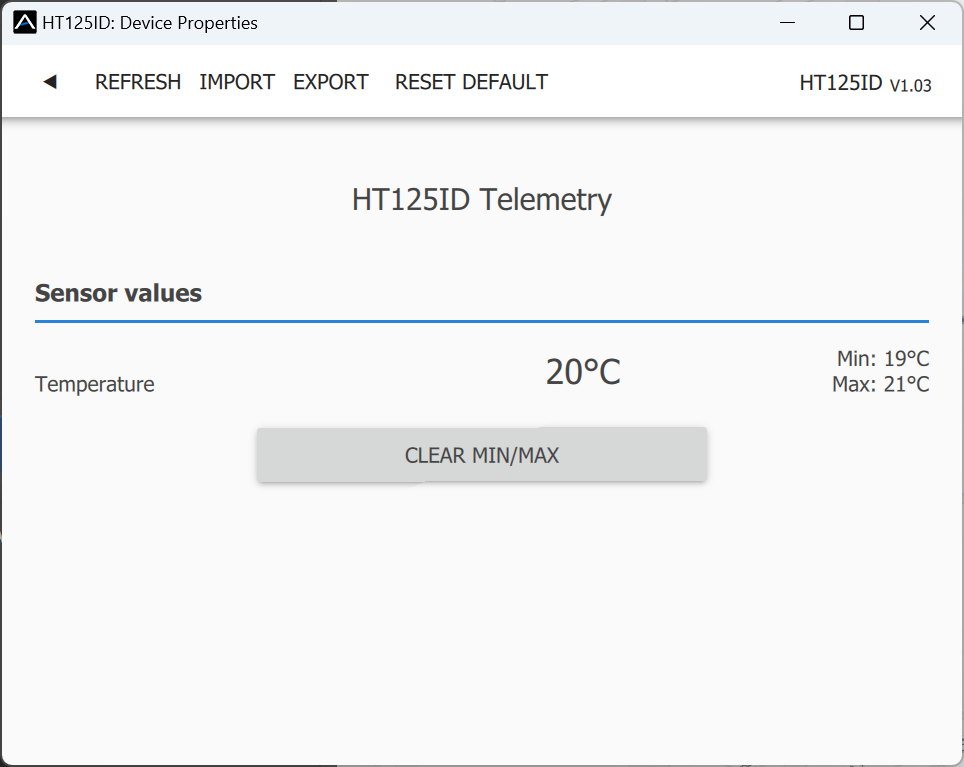Select the REFRESH toolbar action

[137, 82]
